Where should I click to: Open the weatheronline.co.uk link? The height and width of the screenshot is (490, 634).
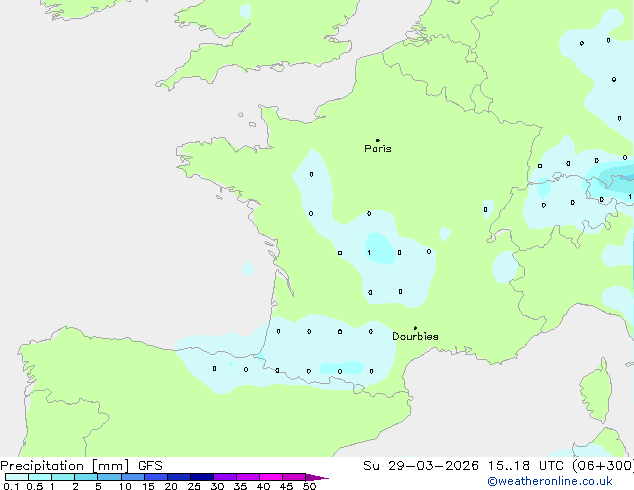tap(550, 481)
